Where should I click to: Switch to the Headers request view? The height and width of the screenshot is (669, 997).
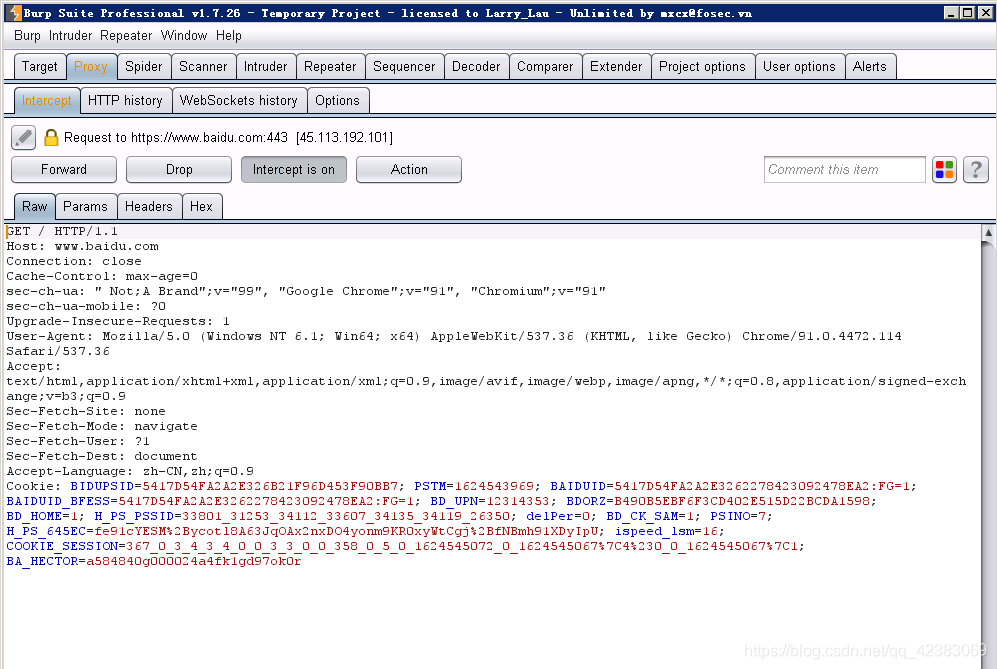(148, 207)
